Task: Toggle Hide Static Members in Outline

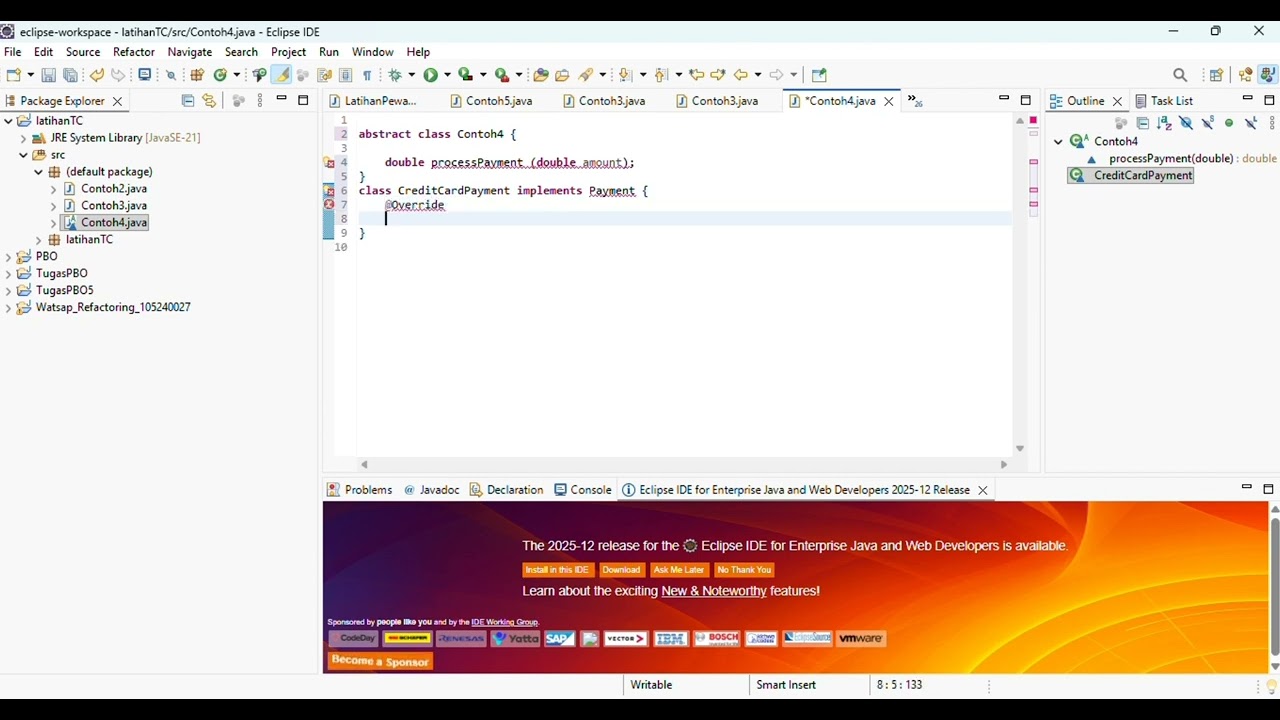Action: tap(1208, 123)
